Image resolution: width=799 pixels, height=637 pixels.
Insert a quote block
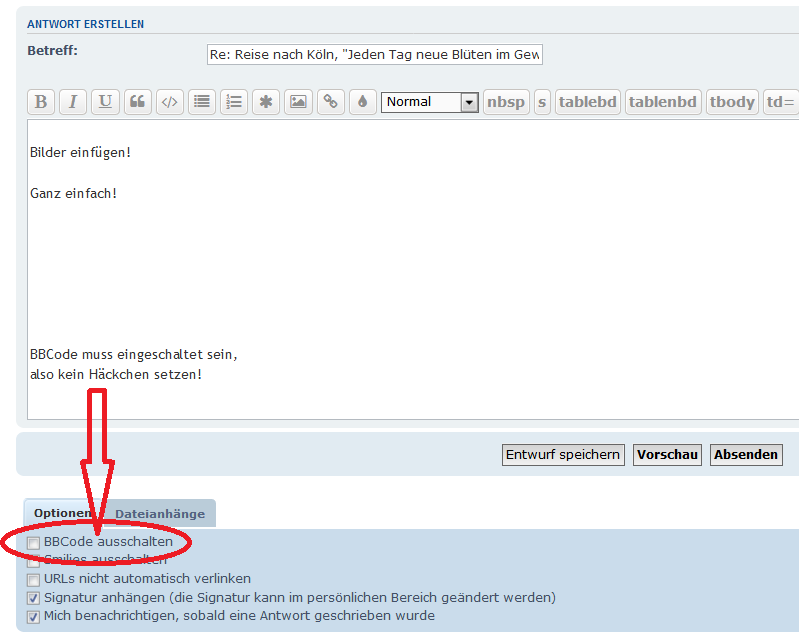[138, 102]
